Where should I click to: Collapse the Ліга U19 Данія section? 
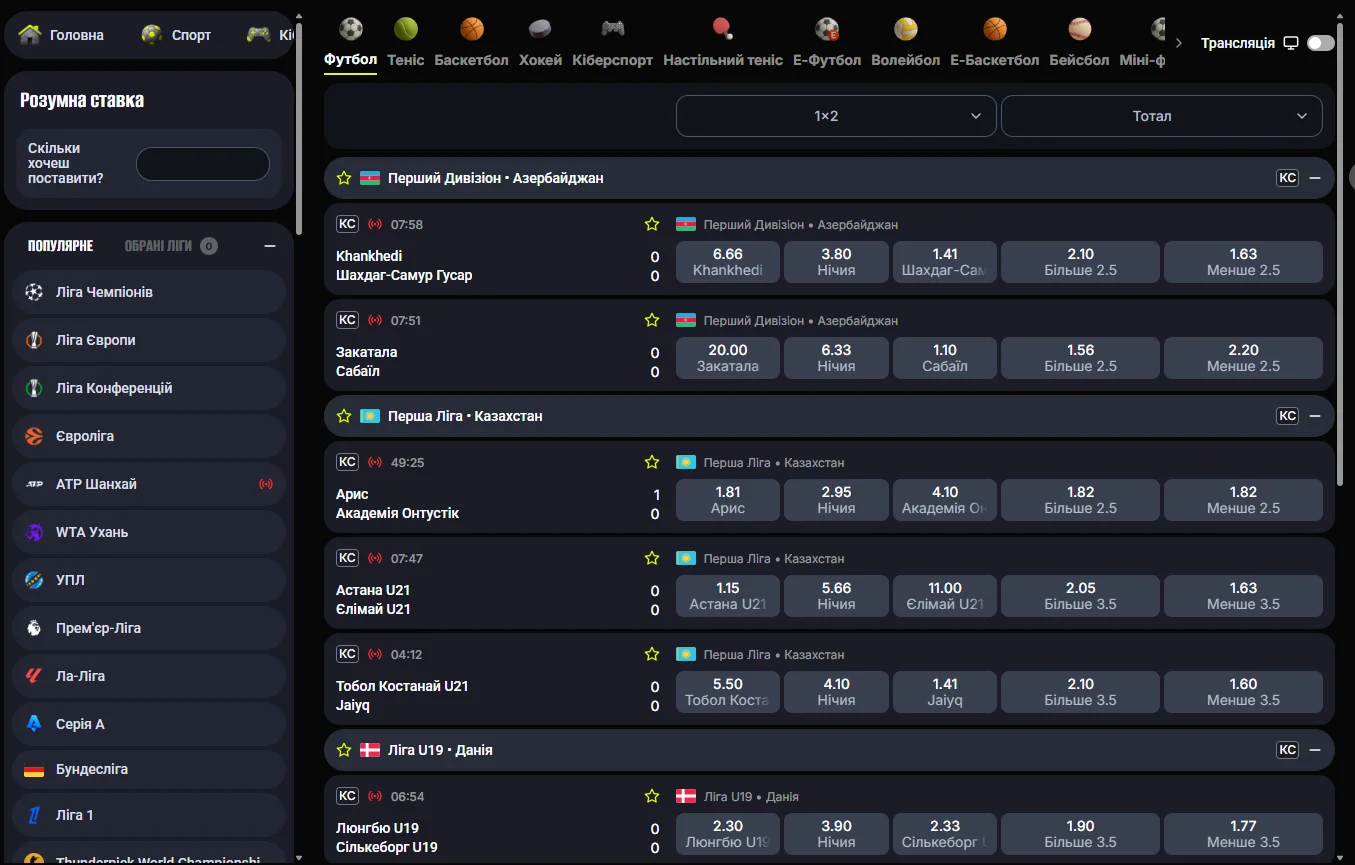(x=1315, y=750)
